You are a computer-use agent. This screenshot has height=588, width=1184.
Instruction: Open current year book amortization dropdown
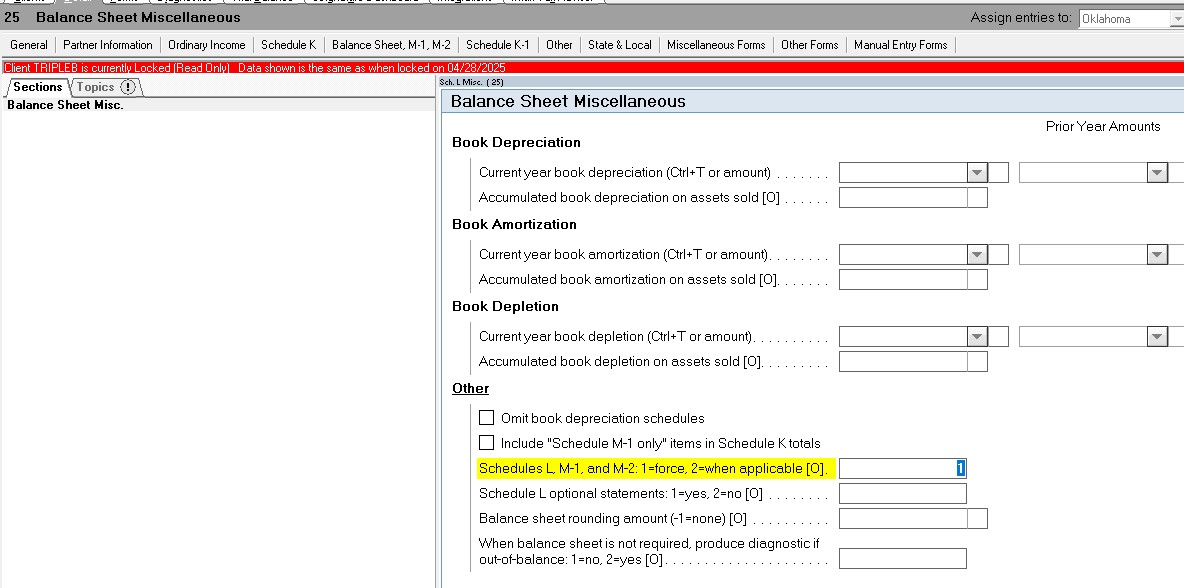tap(977, 253)
